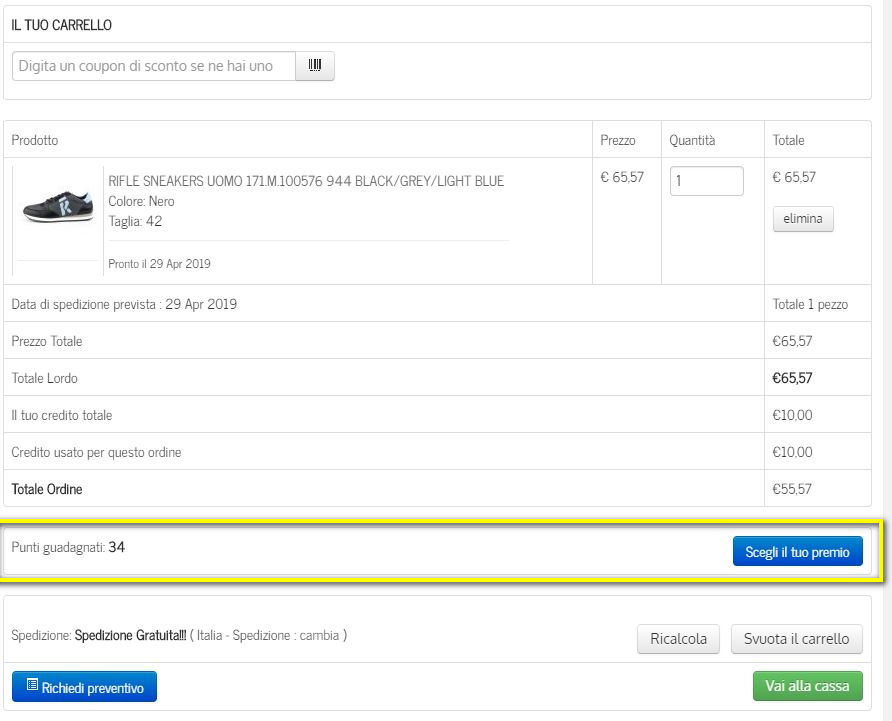Select the order total €55,57
The height and width of the screenshot is (721, 892).
792,489
